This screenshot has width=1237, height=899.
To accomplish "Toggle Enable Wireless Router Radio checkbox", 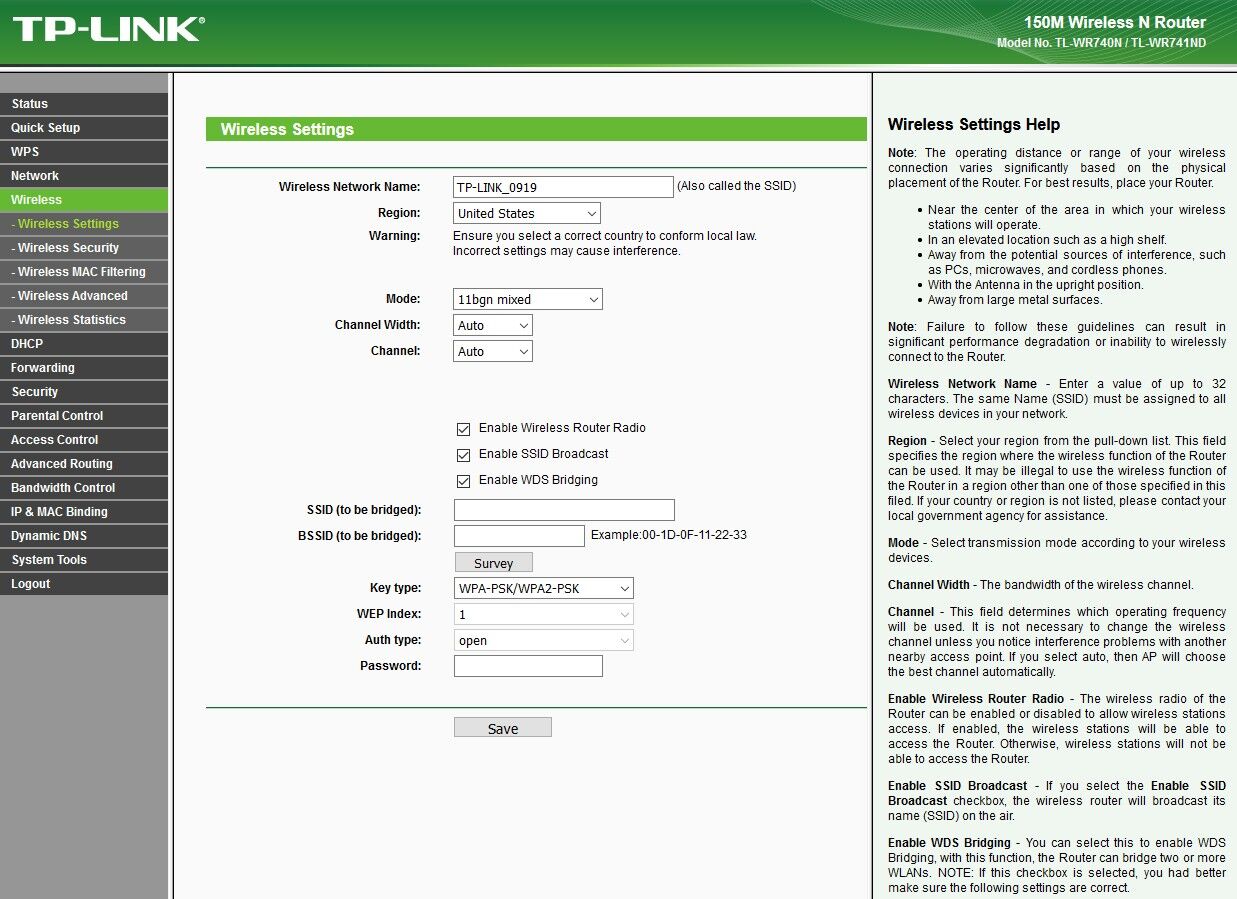I will [463, 429].
